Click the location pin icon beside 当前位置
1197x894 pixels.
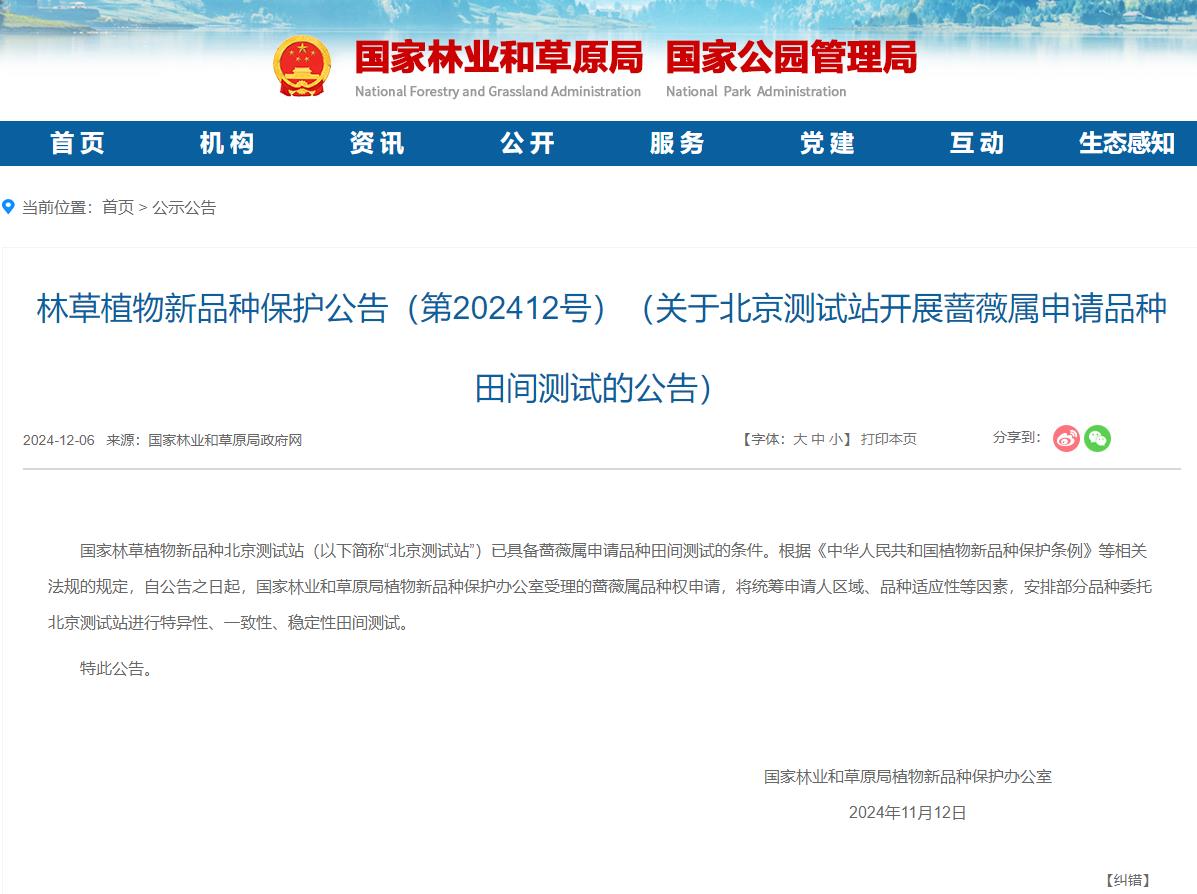click(x=9, y=207)
